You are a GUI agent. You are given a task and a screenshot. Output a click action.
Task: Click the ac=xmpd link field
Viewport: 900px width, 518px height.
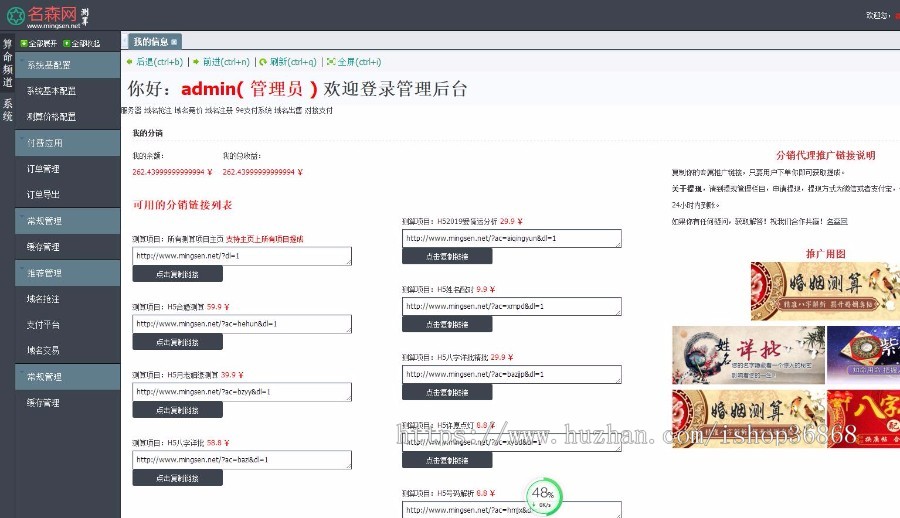(x=511, y=306)
